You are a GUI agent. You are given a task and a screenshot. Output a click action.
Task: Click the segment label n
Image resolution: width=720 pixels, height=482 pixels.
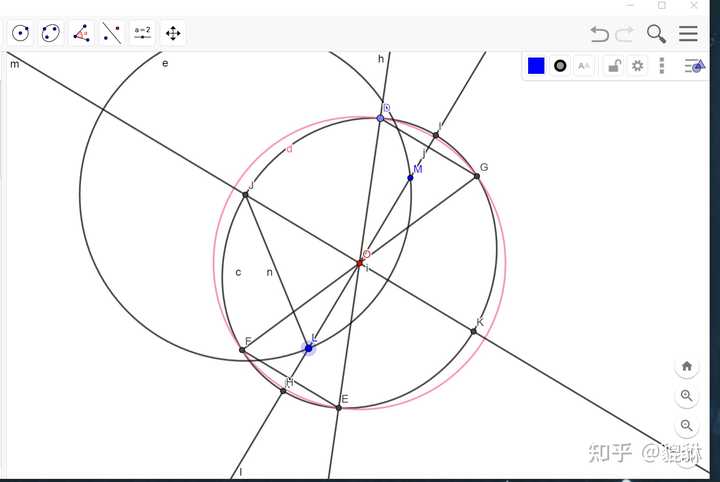tap(270, 272)
